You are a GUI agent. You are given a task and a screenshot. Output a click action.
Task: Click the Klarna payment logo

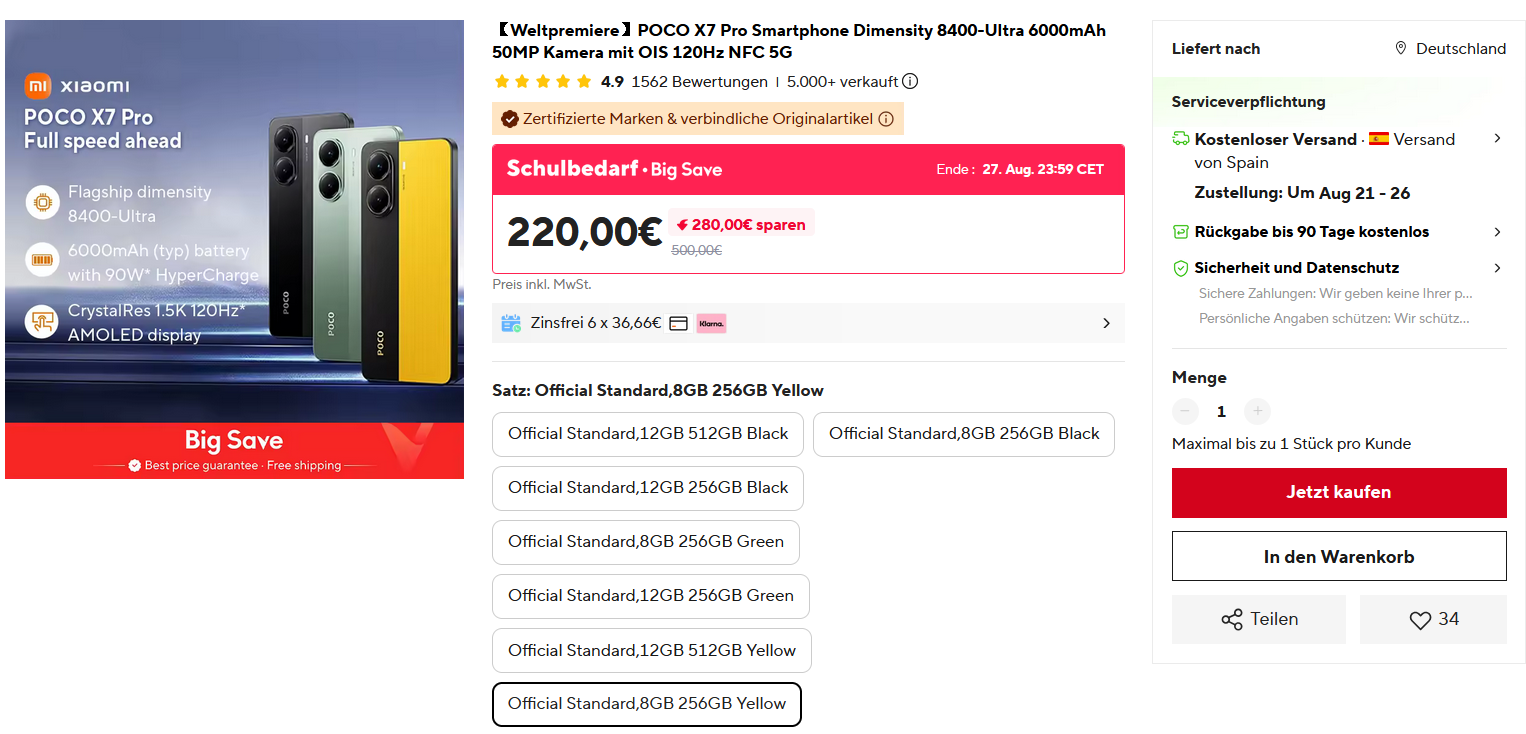pyautogui.click(x=711, y=323)
